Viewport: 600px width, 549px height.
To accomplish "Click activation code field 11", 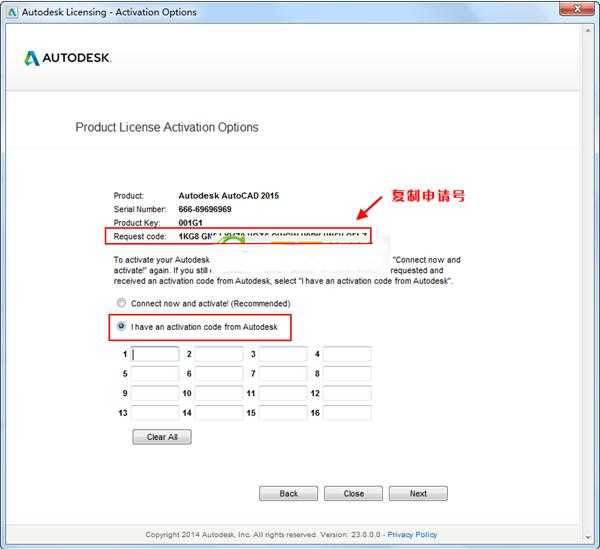I will (x=283, y=393).
